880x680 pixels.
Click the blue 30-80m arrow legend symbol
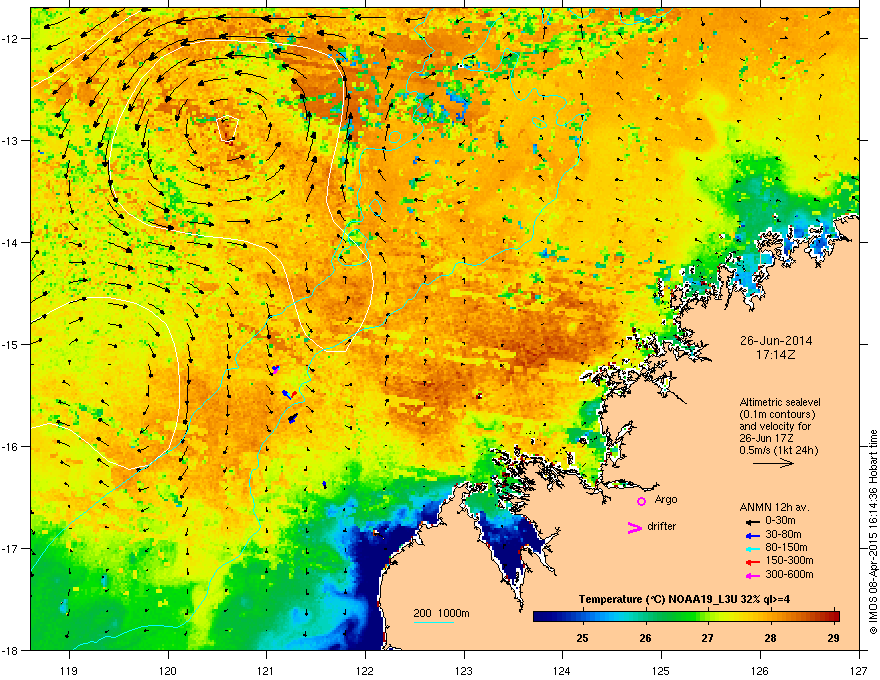pyautogui.click(x=752, y=535)
